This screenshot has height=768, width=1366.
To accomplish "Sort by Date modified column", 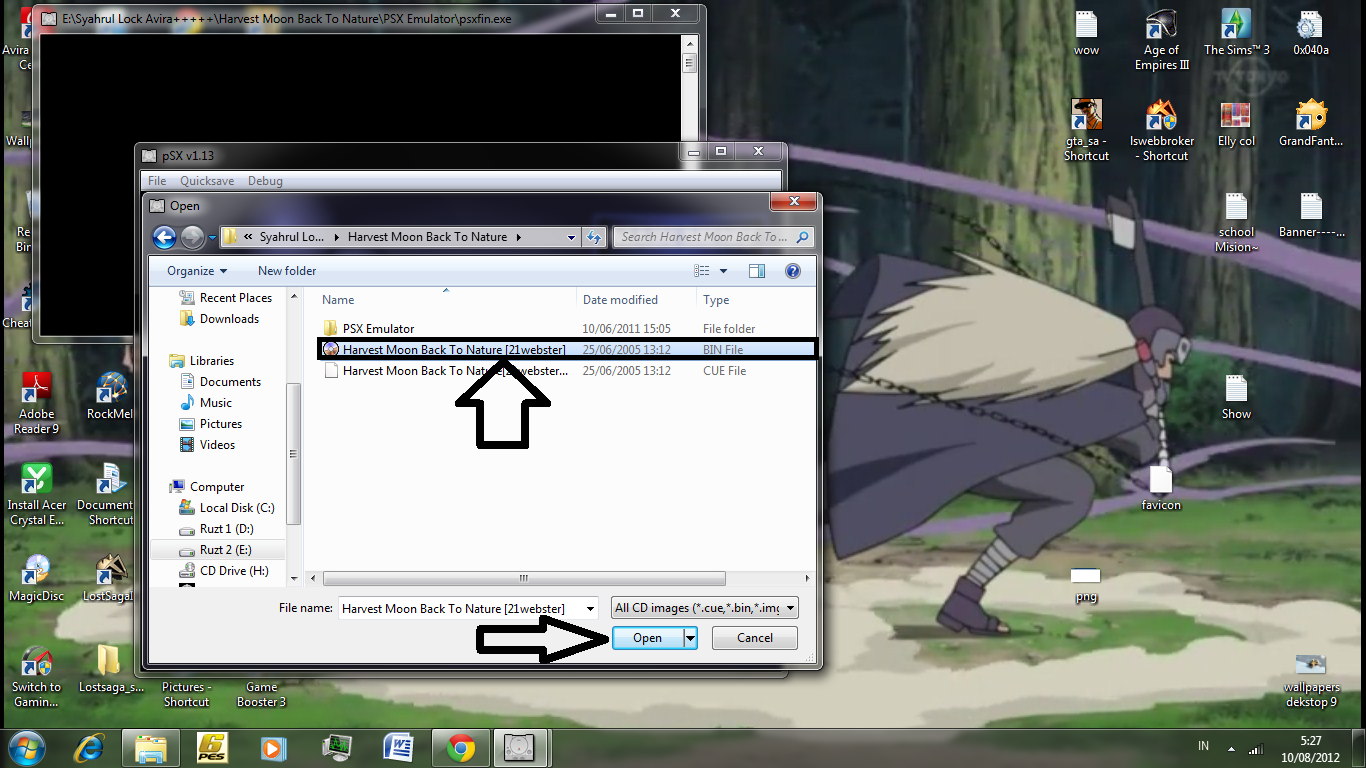I will tap(620, 299).
